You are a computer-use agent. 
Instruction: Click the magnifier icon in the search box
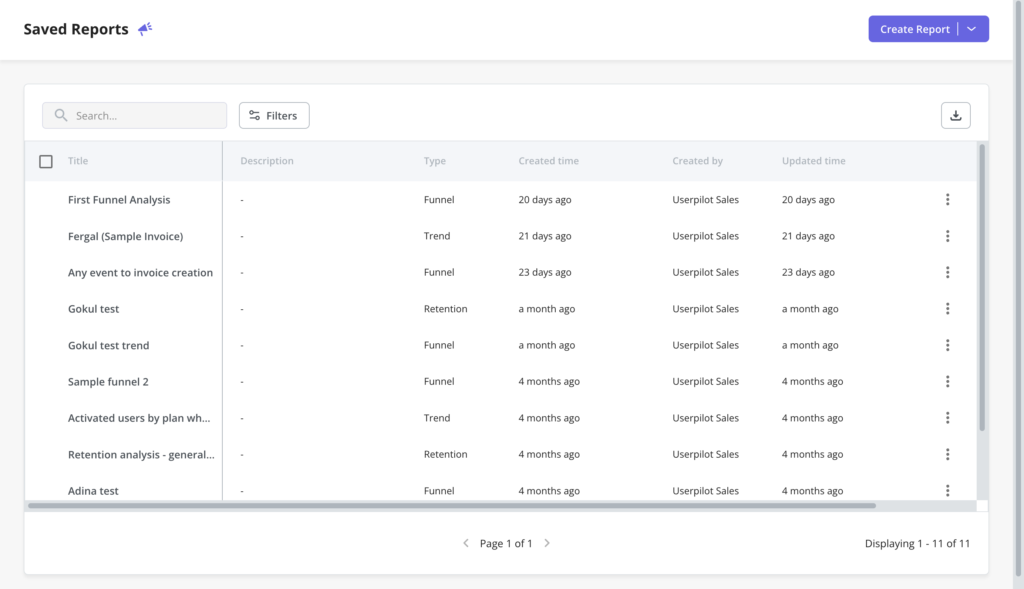[61, 116]
